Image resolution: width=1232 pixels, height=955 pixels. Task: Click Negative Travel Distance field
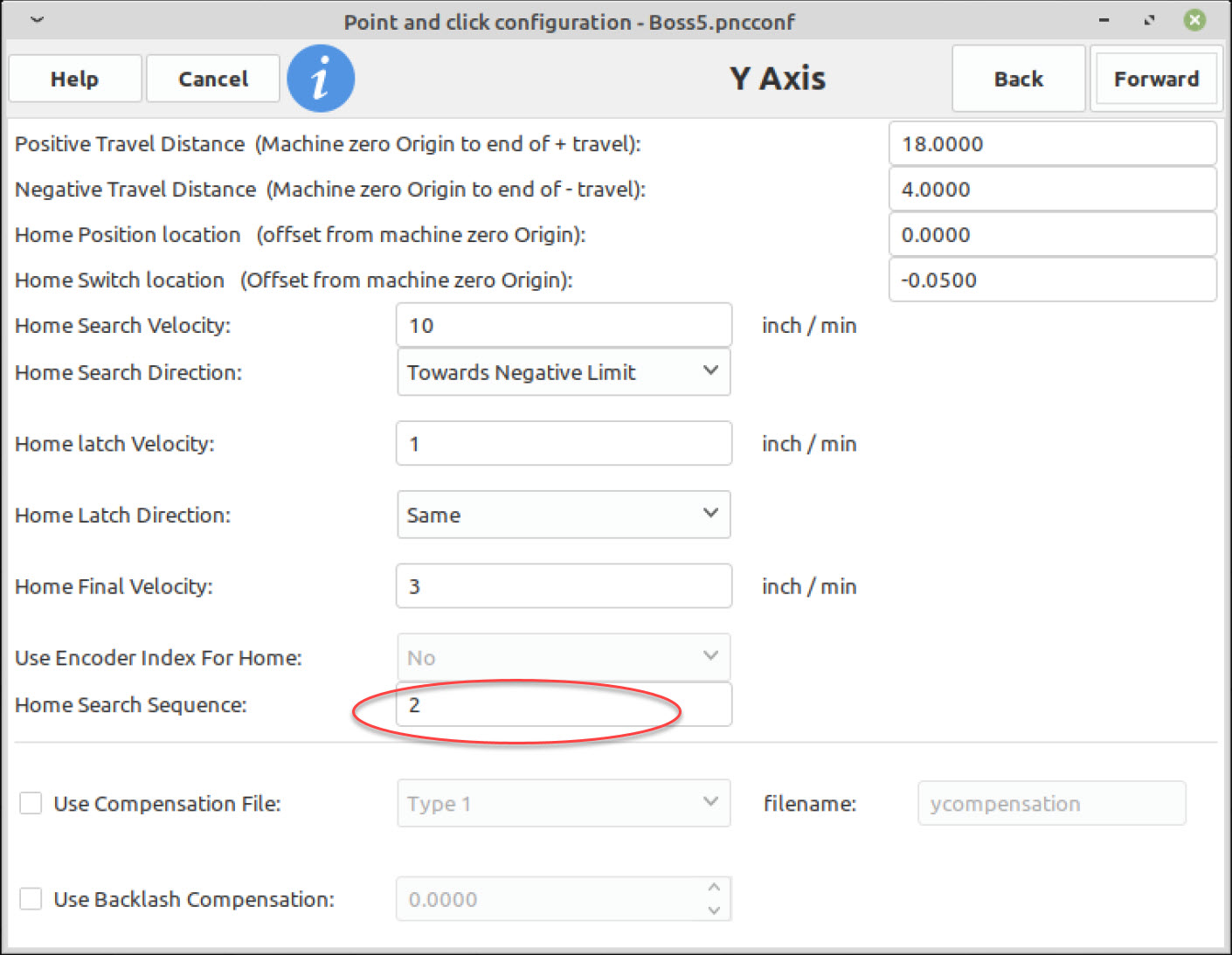tap(1053, 189)
